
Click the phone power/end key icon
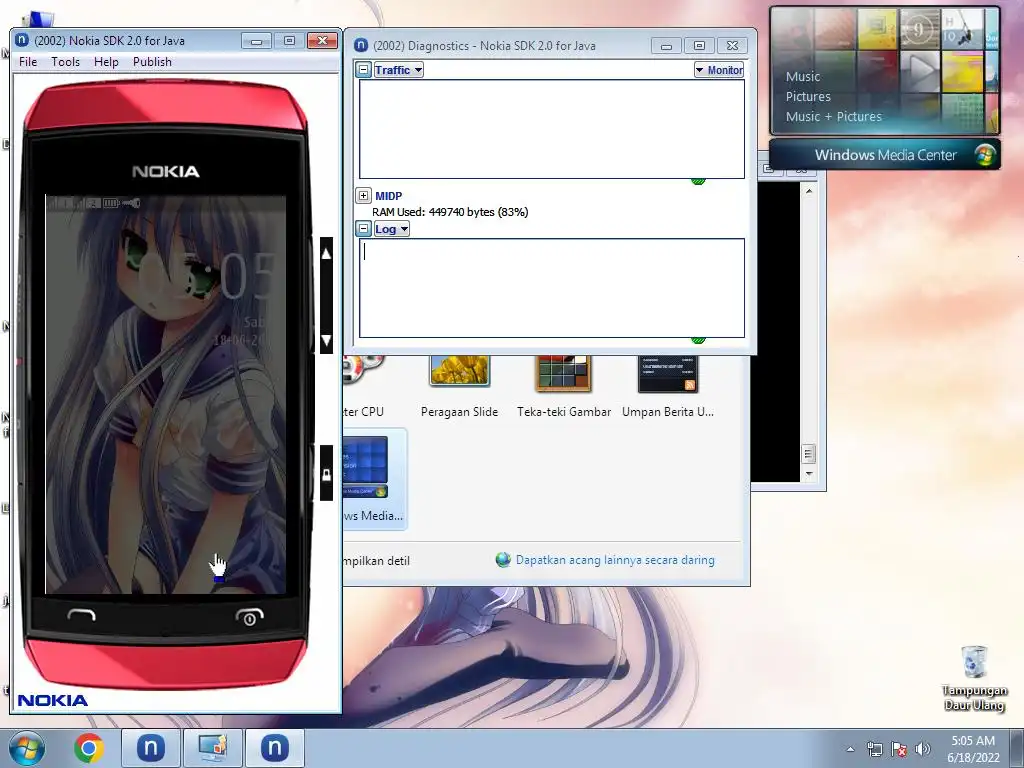[249, 616]
